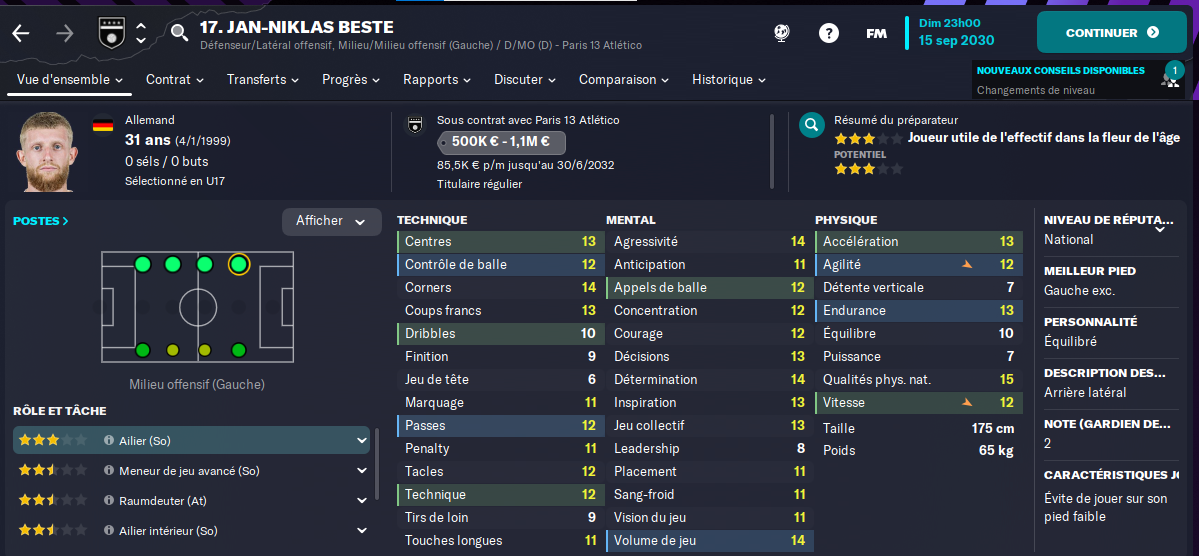Select the bottom-left green position dot on pitch
This screenshot has width=1199, height=556.
click(x=142, y=350)
